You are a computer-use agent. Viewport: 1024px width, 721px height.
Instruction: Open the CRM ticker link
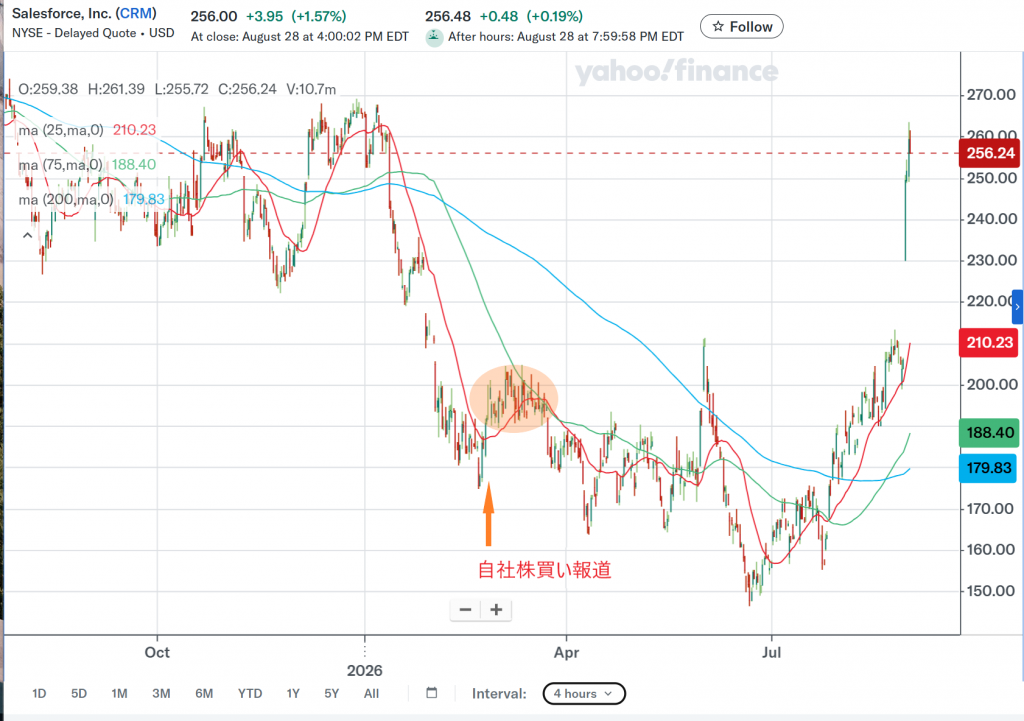click(135, 13)
